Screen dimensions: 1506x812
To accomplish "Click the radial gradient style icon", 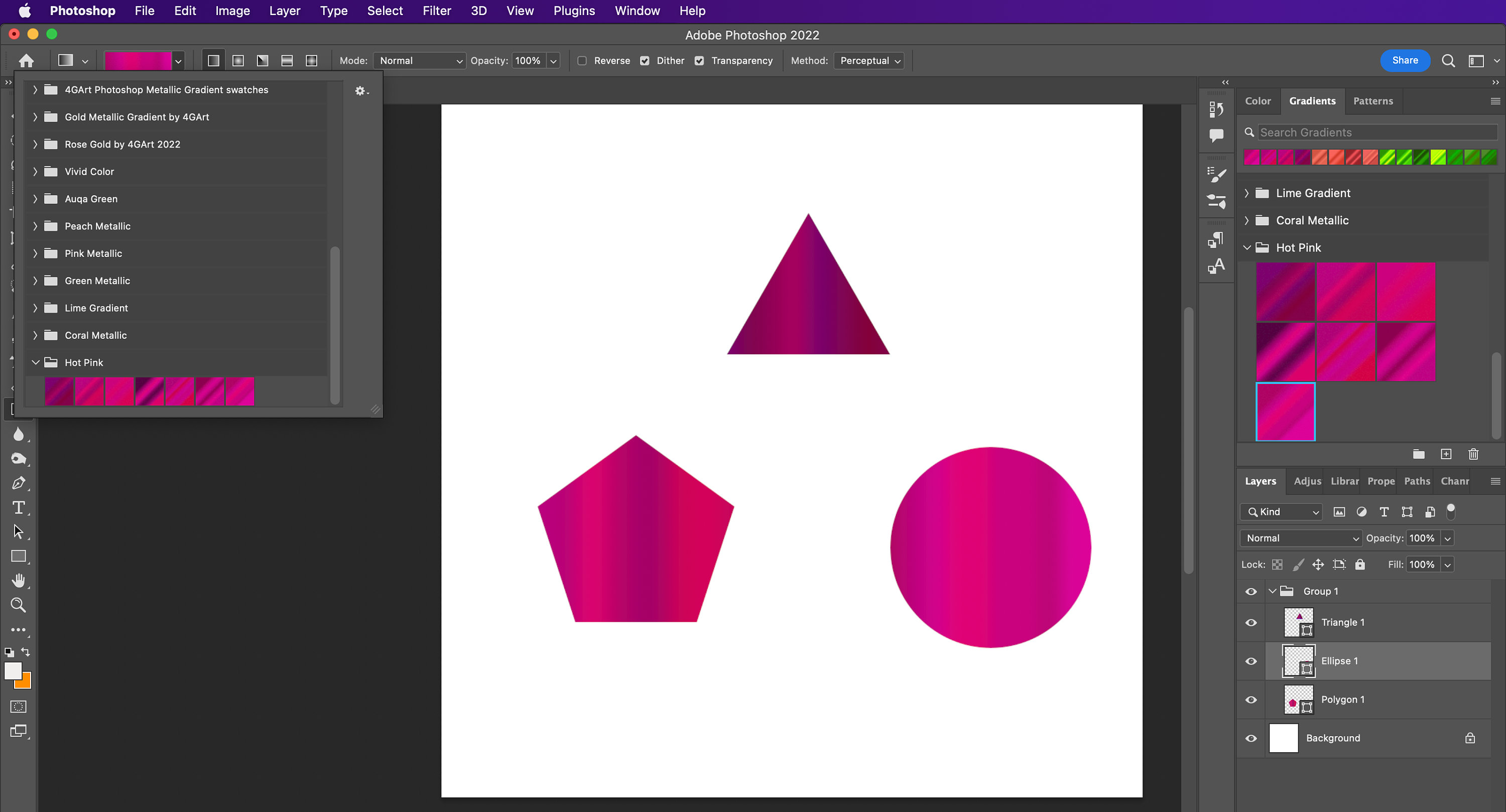I will pyautogui.click(x=237, y=60).
